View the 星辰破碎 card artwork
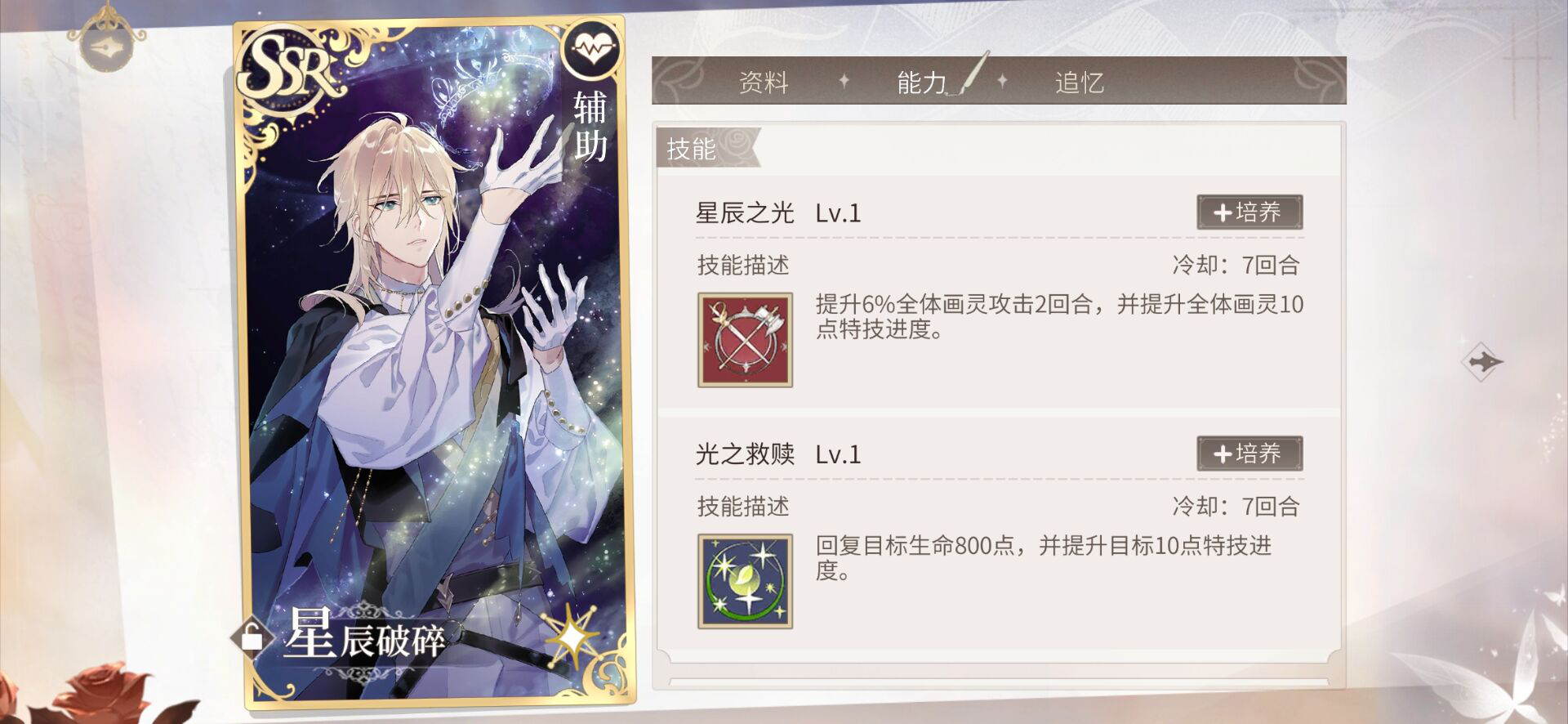 (x=434, y=364)
